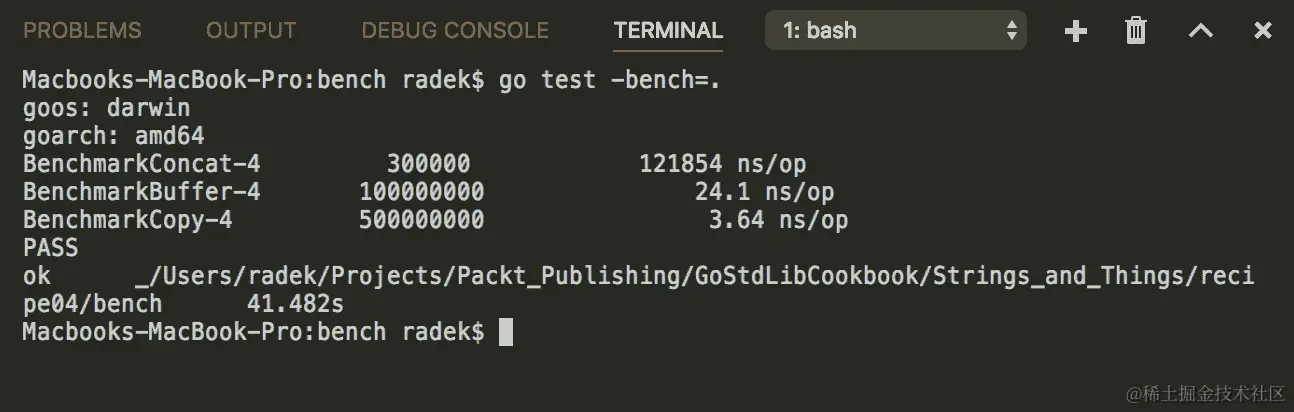Select the TERMINAL tab
Viewport: 1294px width, 412px height.
click(668, 31)
